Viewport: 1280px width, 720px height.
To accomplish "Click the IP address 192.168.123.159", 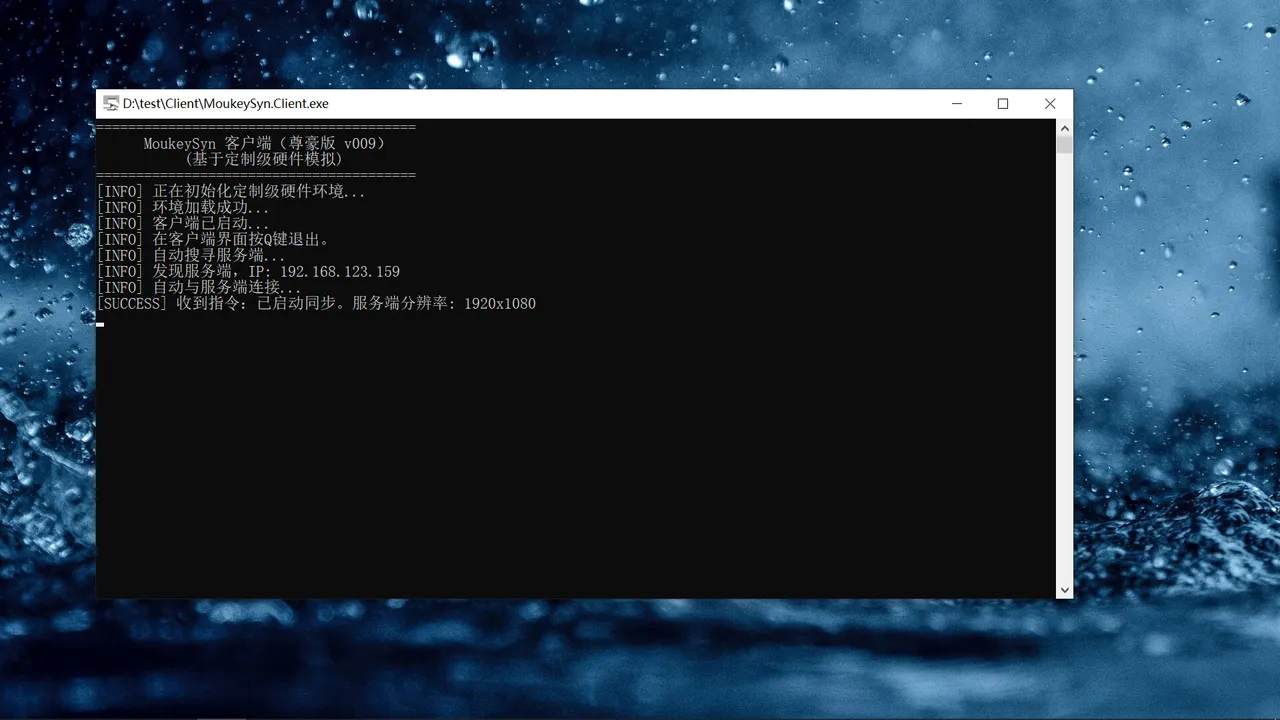I will 340,272.
